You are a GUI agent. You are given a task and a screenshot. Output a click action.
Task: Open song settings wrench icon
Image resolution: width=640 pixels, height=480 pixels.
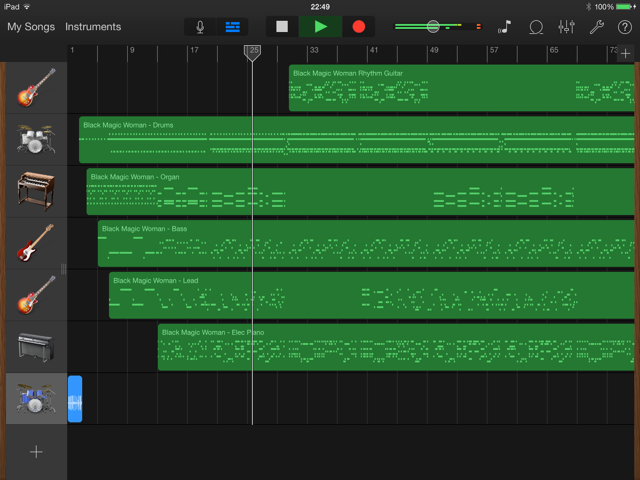point(596,27)
